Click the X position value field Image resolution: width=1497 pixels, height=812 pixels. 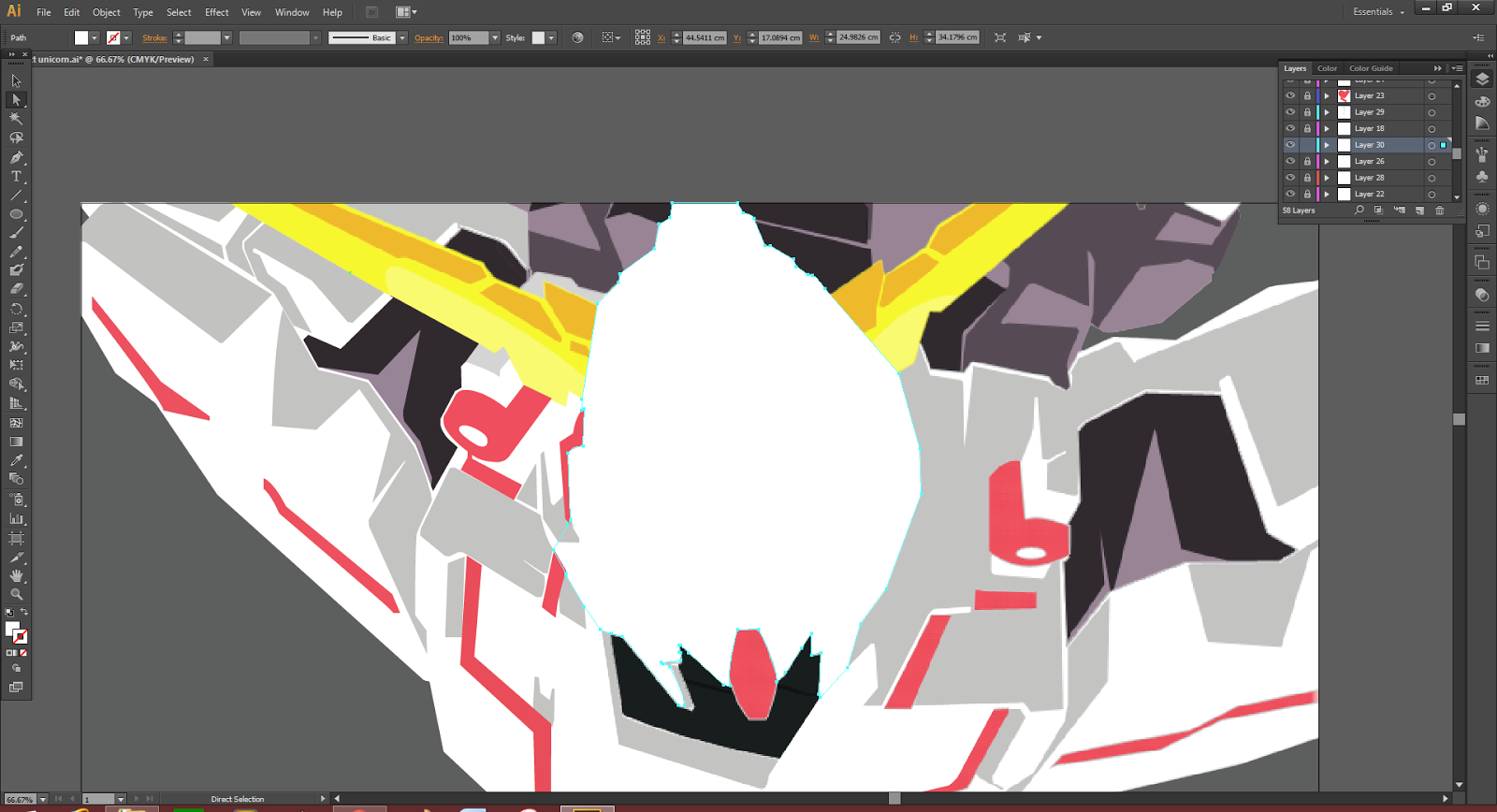[x=705, y=37]
